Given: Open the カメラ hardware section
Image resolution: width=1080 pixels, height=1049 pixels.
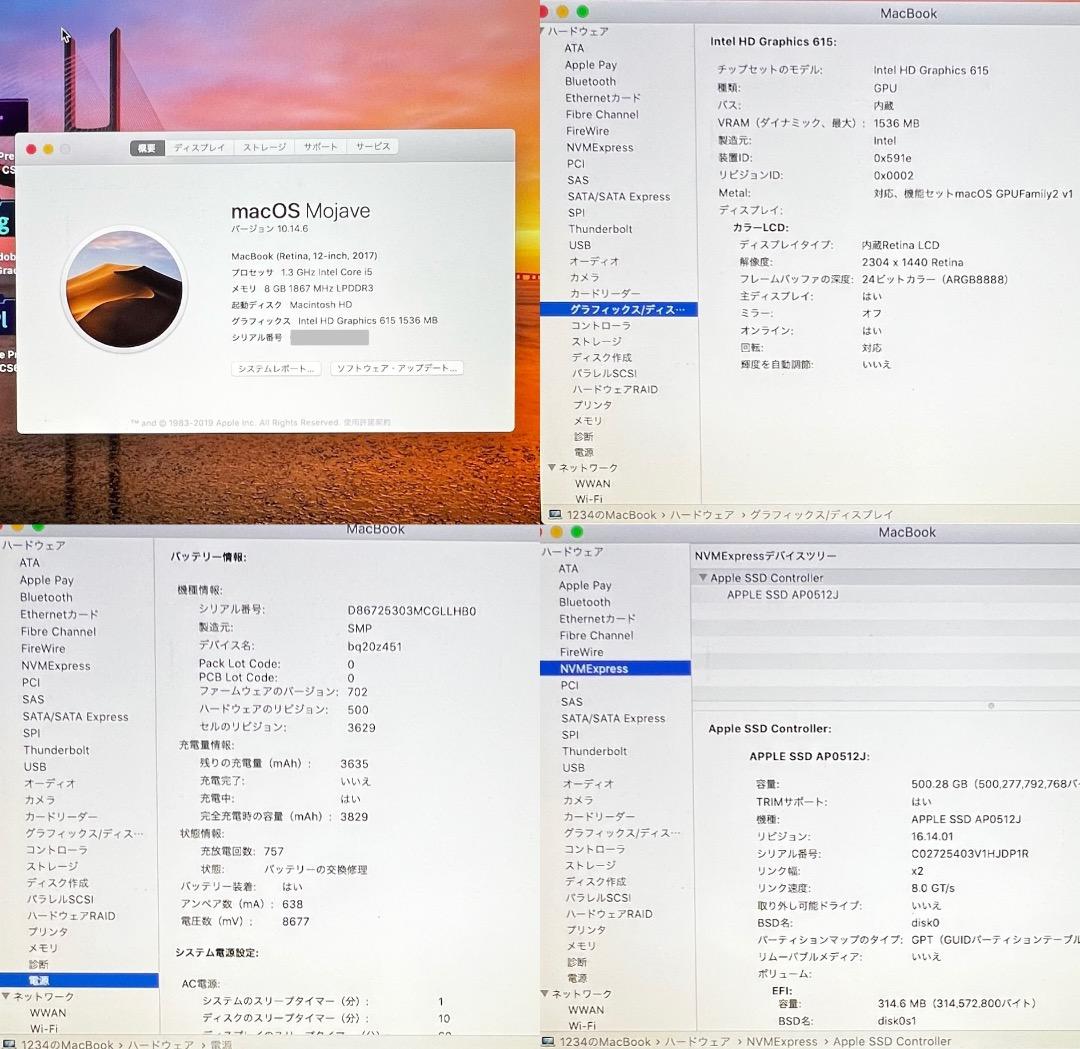Looking at the screenshot, I should [x=582, y=277].
